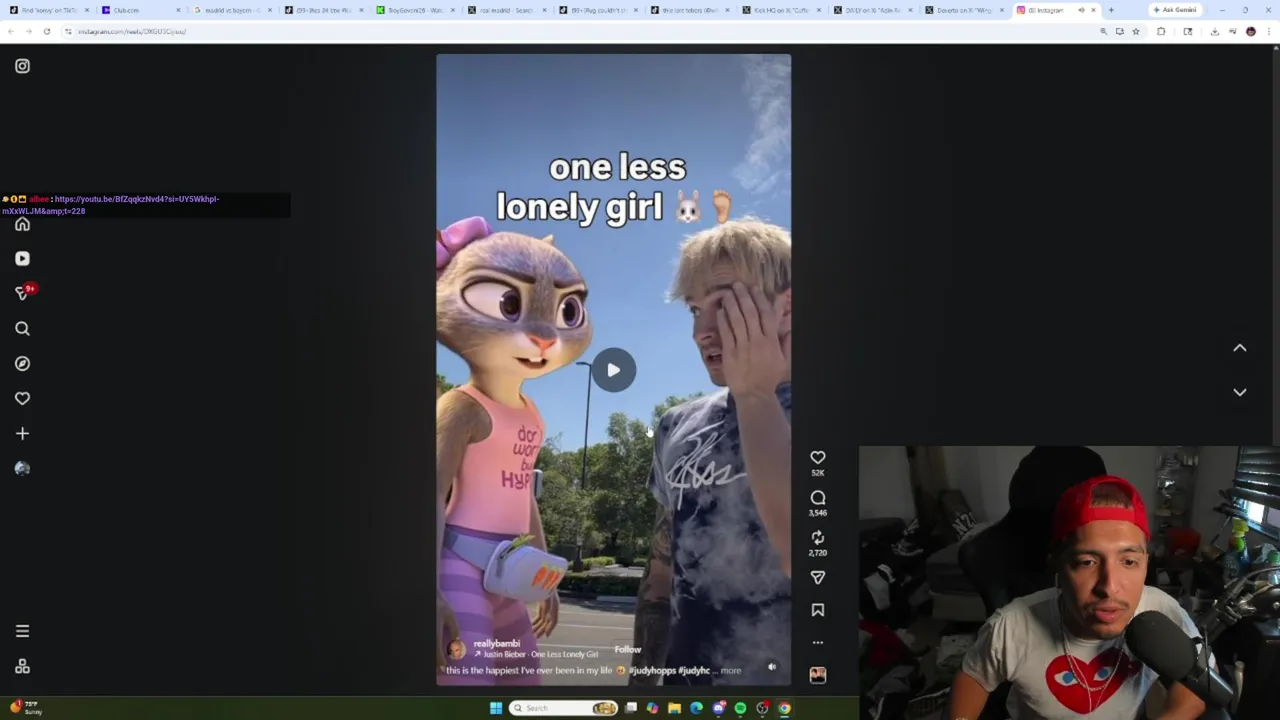Open the browser zoom magnifier icon
Image resolution: width=1280 pixels, height=720 pixels.
pos(1103,31)
